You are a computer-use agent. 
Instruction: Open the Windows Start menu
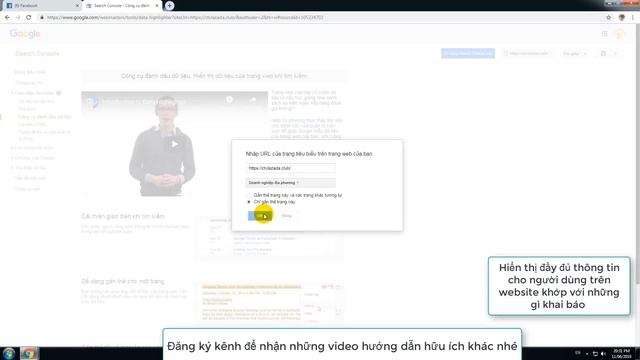pos(9,353)
